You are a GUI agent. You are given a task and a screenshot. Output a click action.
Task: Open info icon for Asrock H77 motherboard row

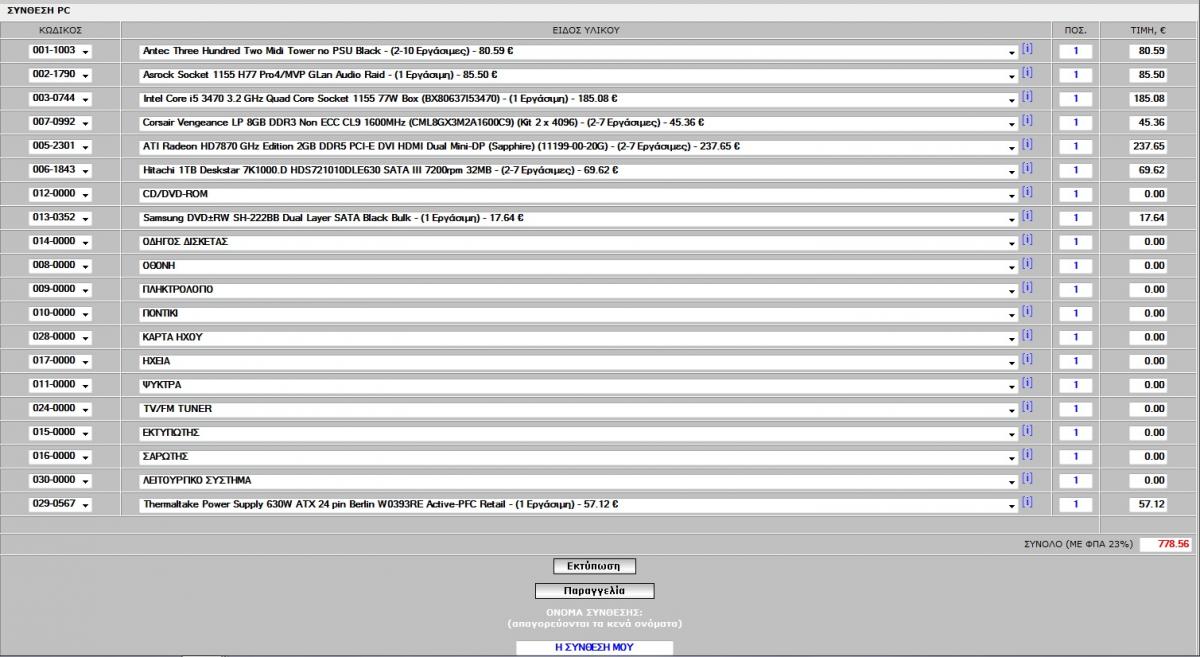point(1027,72)
